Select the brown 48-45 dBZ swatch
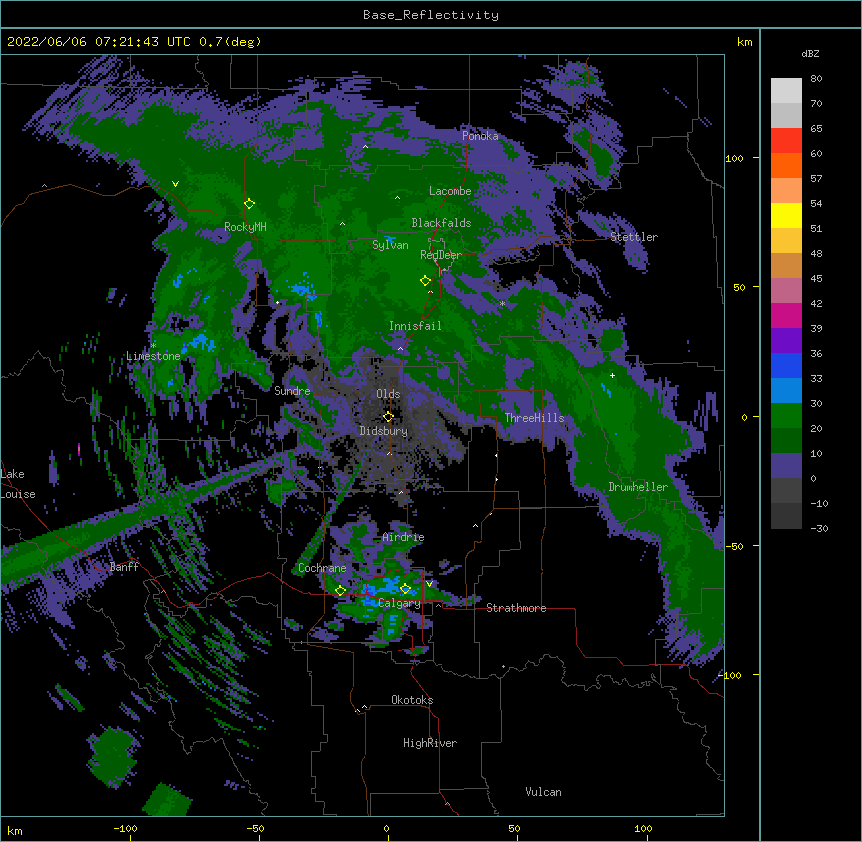The width and height of the screenshot is (862, 842). pos(786,265)
